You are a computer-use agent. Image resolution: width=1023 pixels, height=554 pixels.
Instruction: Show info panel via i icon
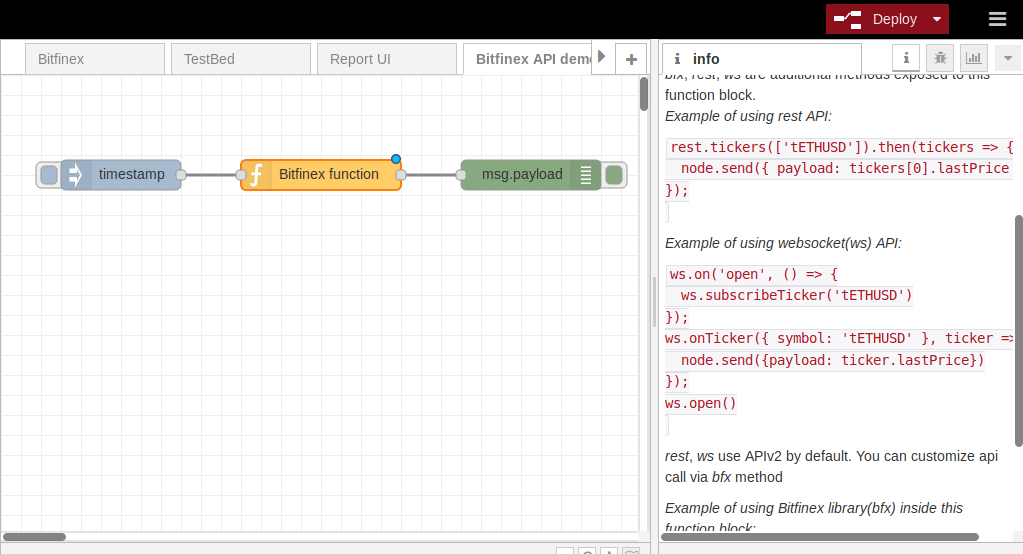coord(906,58)
